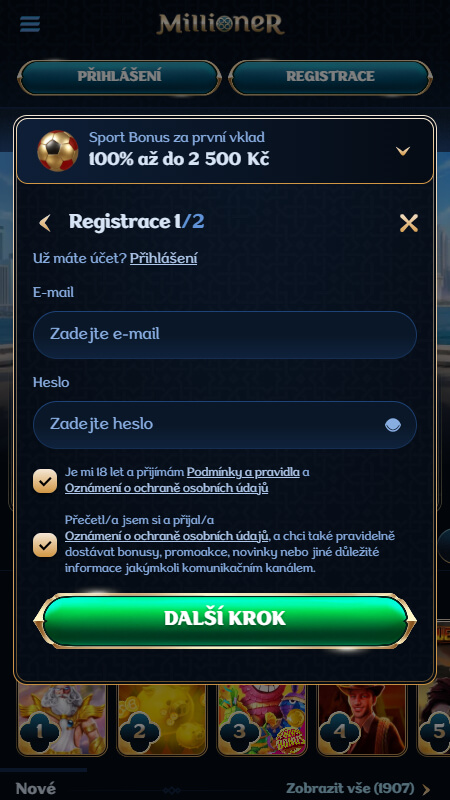Open the hamburger menu icon
The height and width of the screenshot is (800, 450).
[30, 23]
